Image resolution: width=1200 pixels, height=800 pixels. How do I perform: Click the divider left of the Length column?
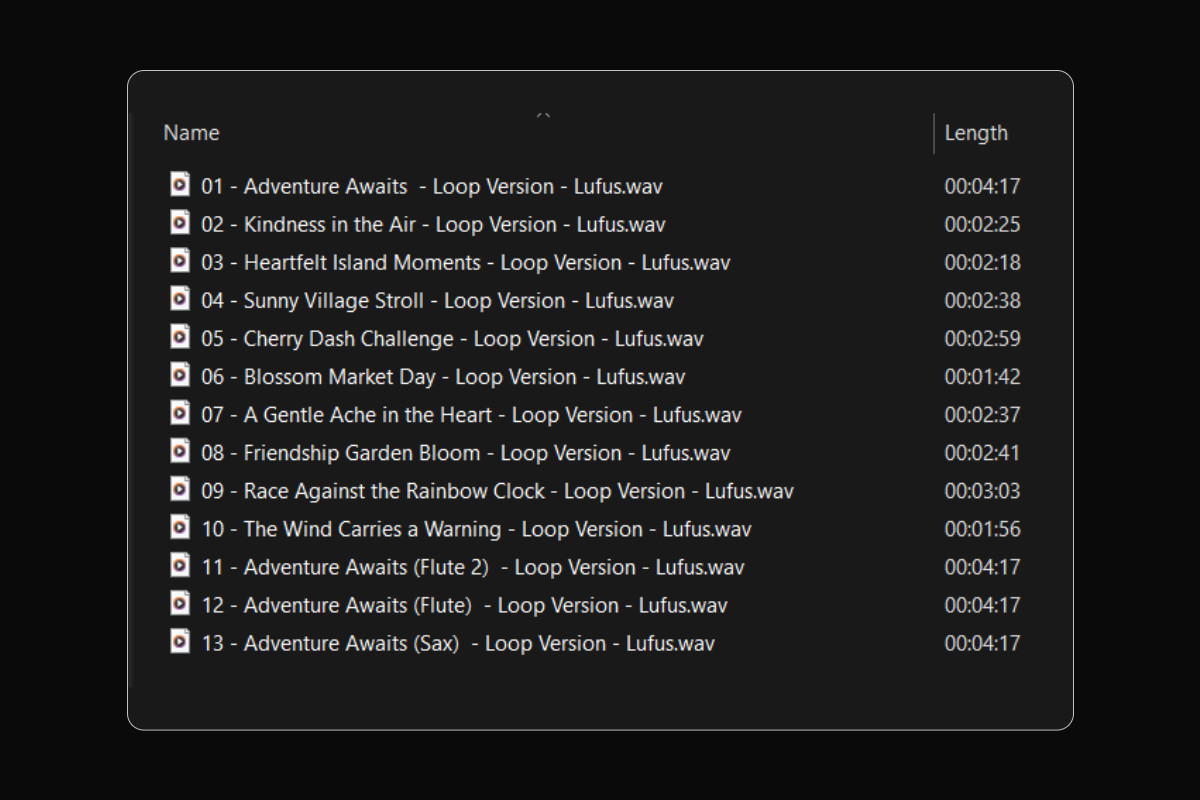pos(934,133)
